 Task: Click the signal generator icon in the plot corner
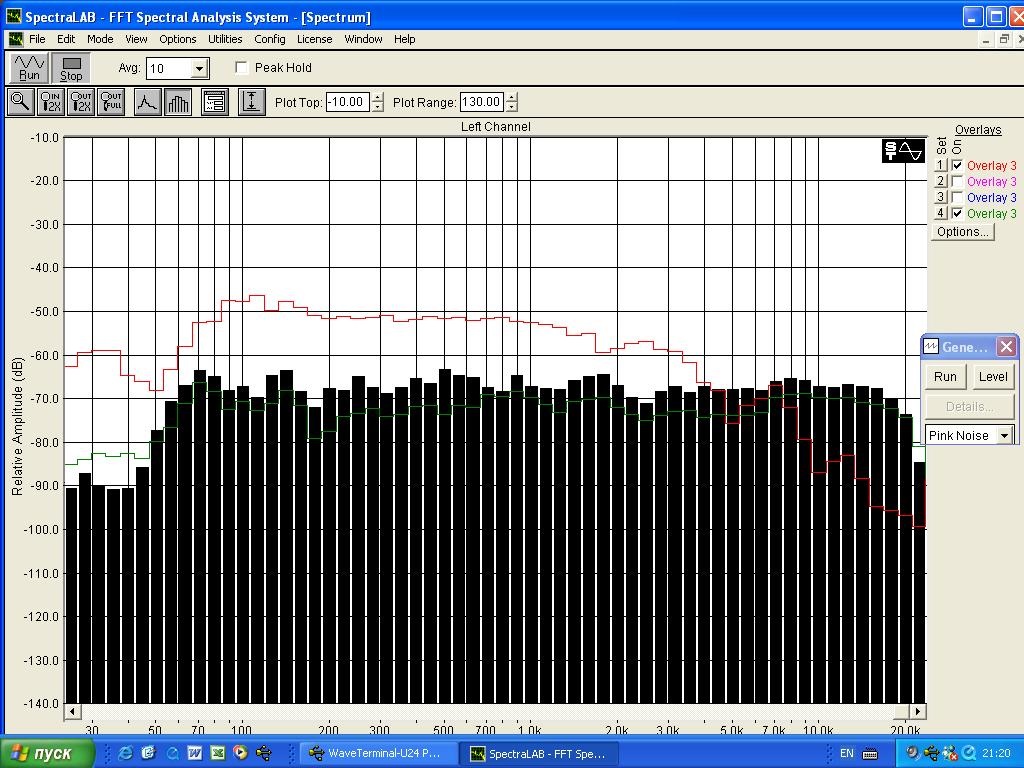pos(903,151)
